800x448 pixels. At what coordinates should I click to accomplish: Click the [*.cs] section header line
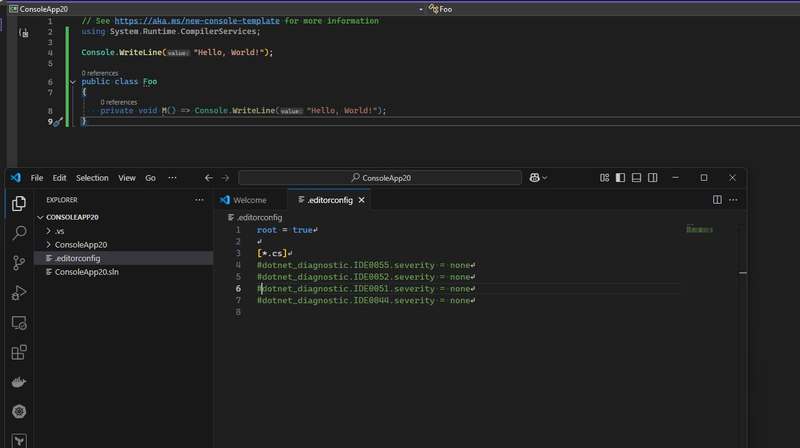pos(274,253)
